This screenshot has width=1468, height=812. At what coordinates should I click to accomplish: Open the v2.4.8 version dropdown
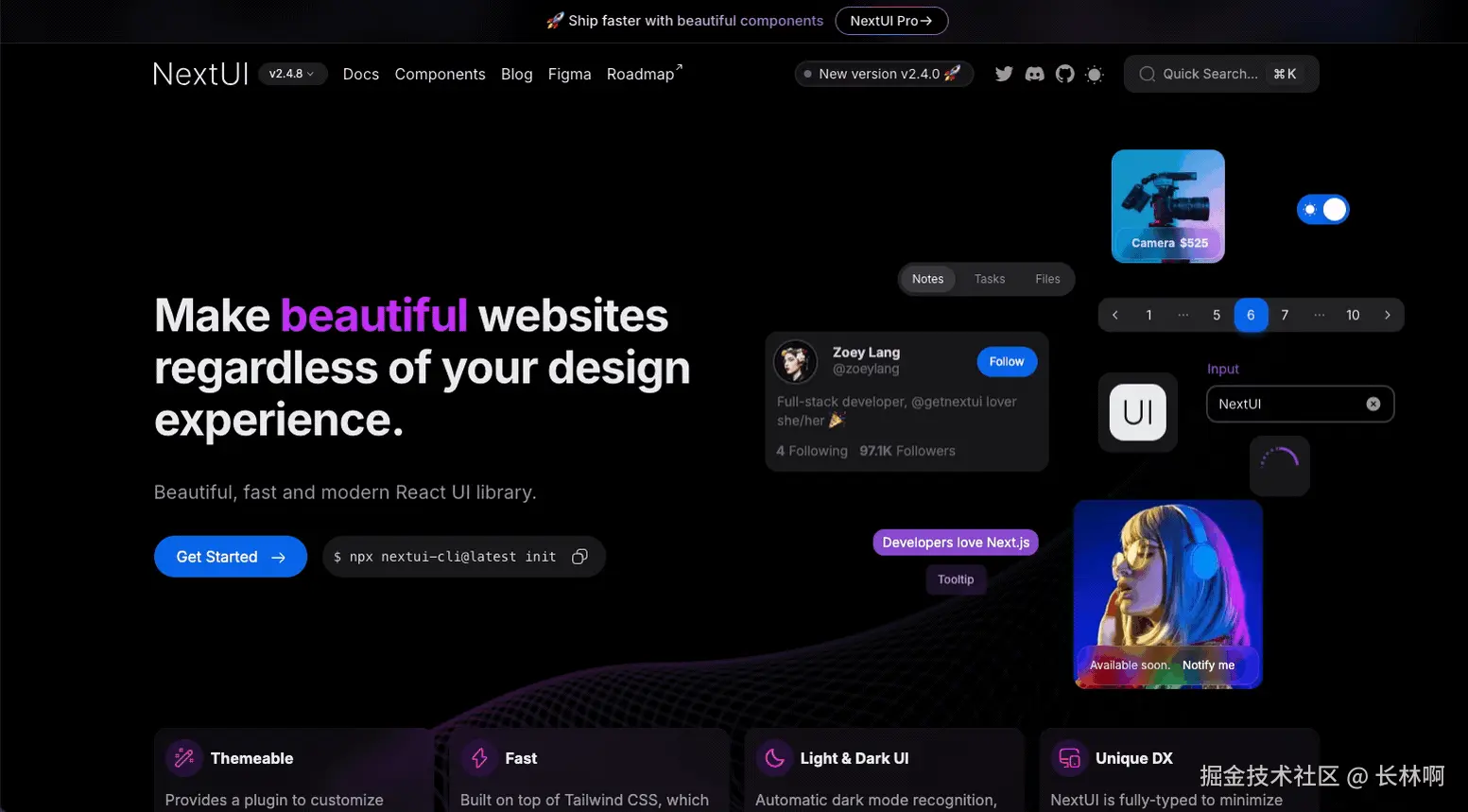pyautogui.click(x=292, y=74)
